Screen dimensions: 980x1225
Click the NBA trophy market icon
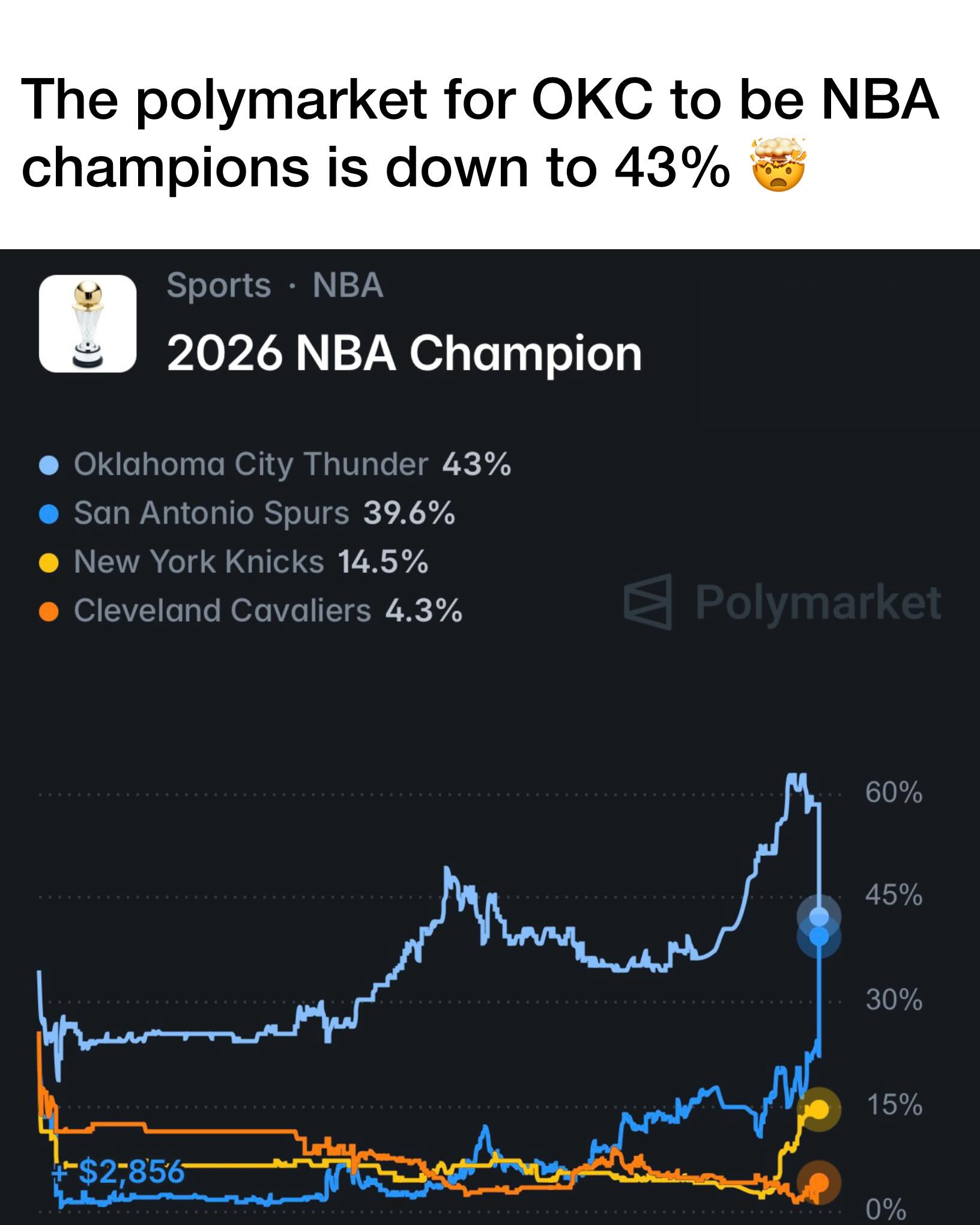click(x=88, y=324)
